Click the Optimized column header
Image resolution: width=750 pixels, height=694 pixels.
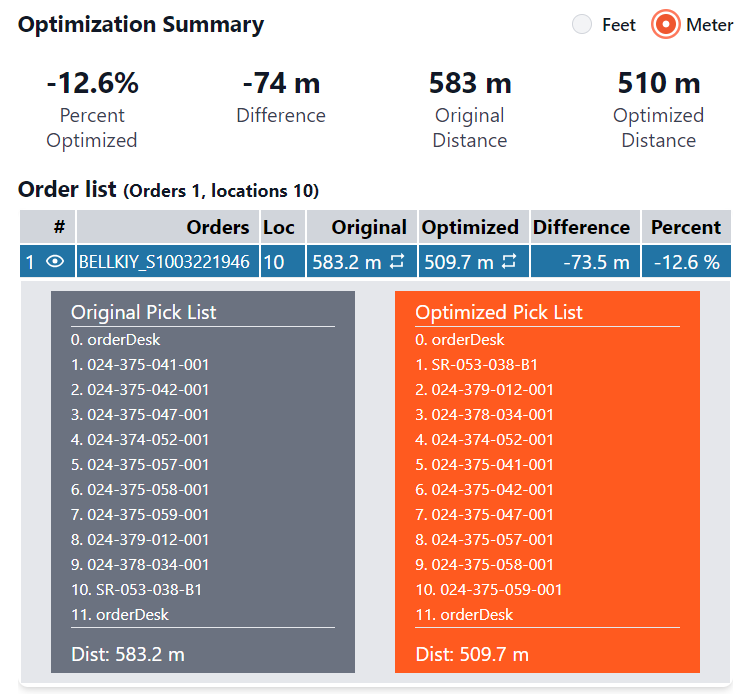[470, 227]
